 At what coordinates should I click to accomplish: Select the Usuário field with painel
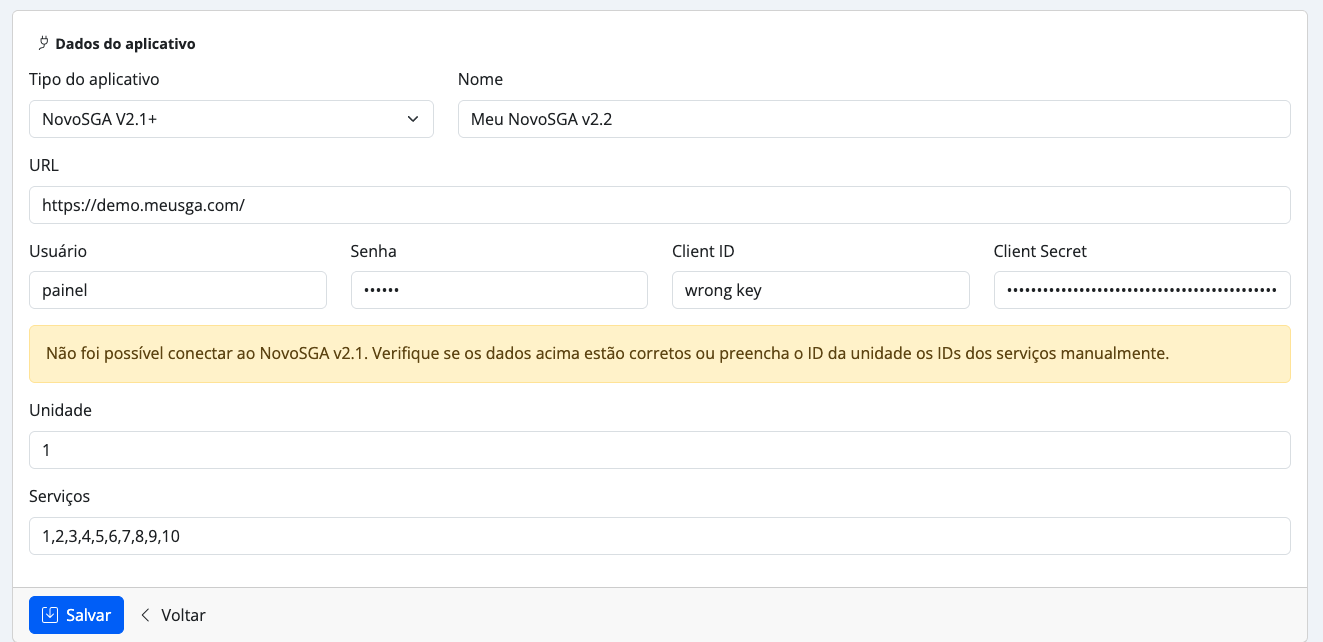pos(177,291)
